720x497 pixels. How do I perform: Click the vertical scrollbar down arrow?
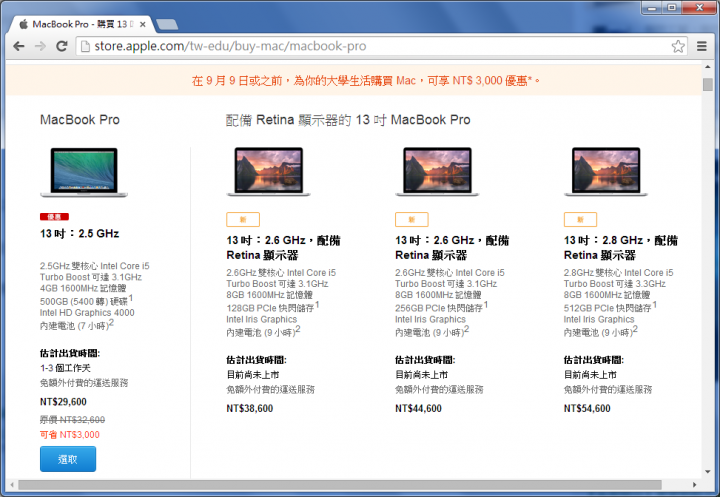[708, 472]
